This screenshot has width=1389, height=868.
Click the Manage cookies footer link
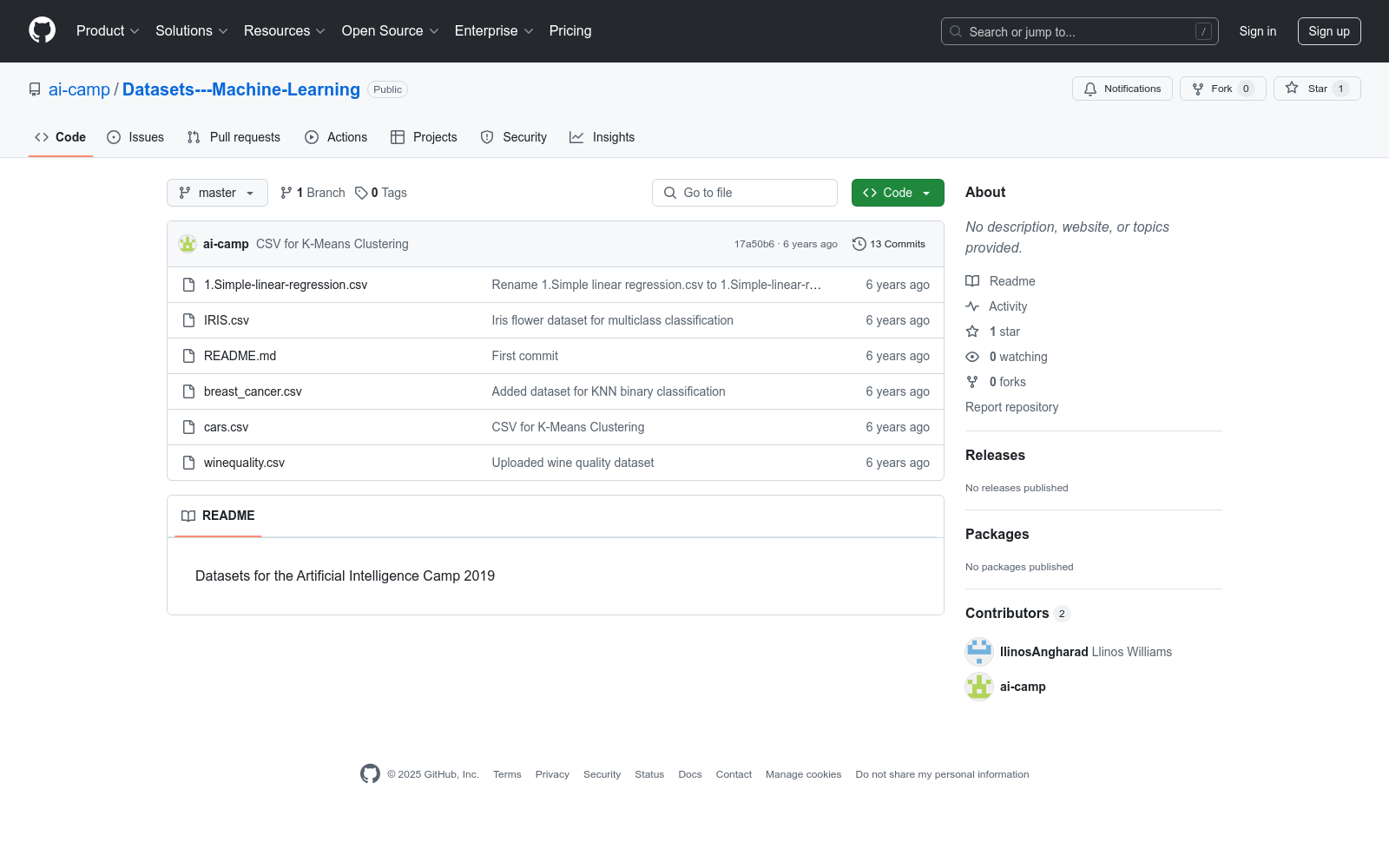pyautogui.click(x=803, y=774)
